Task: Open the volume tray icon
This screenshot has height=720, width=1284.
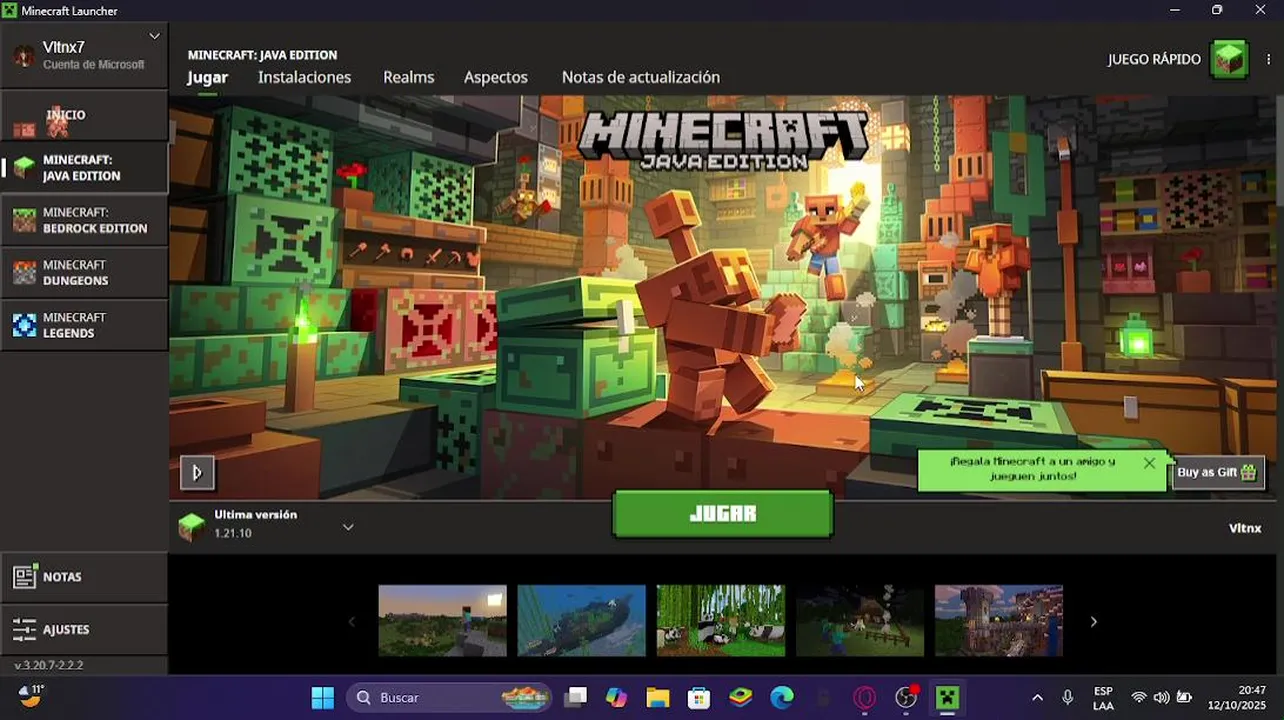Action: 1161,697
